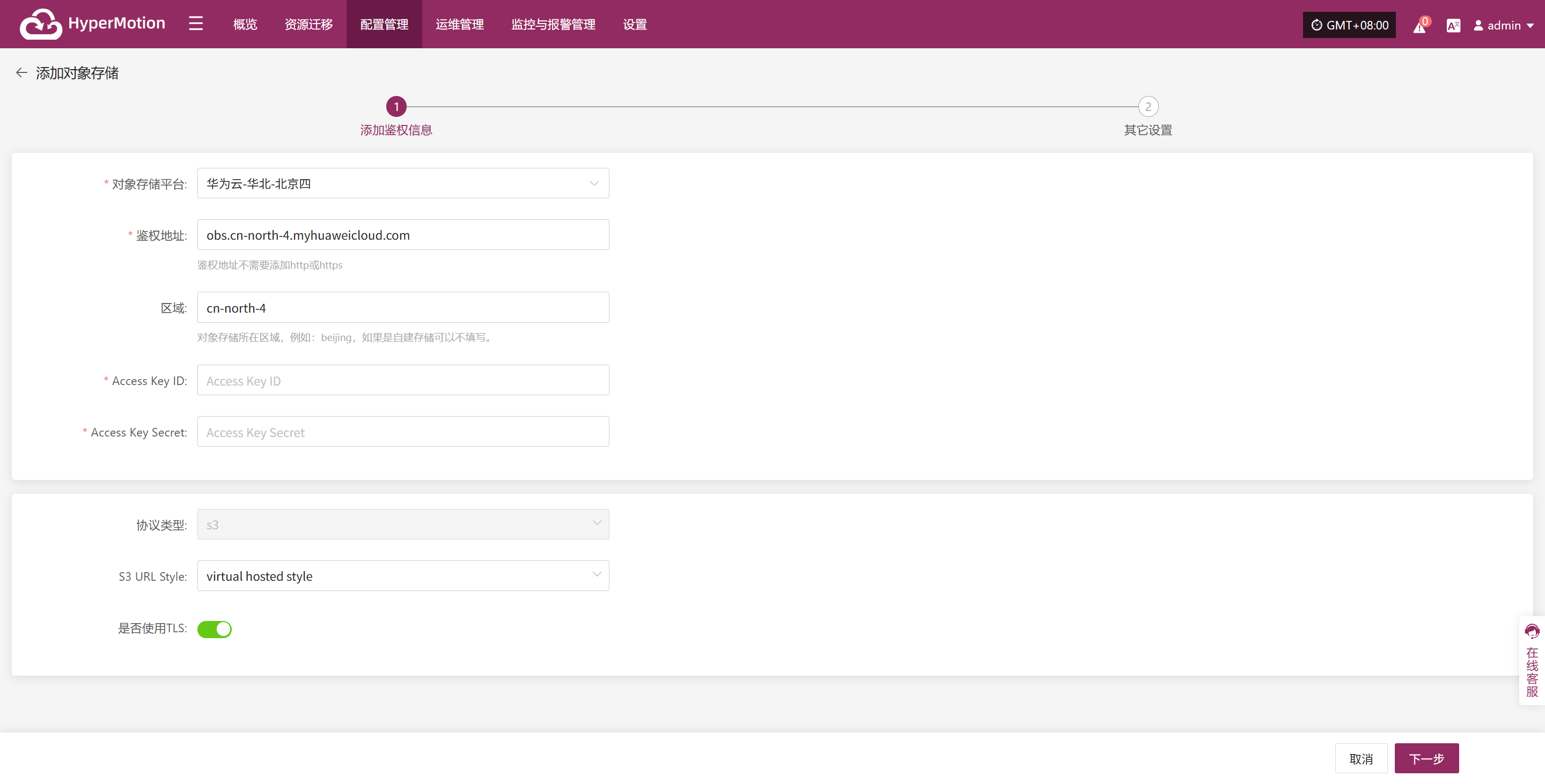The height and width of the screenshot is (784, 1545).
Task: Toggle the hamburger menu icon
Action: 195,24
